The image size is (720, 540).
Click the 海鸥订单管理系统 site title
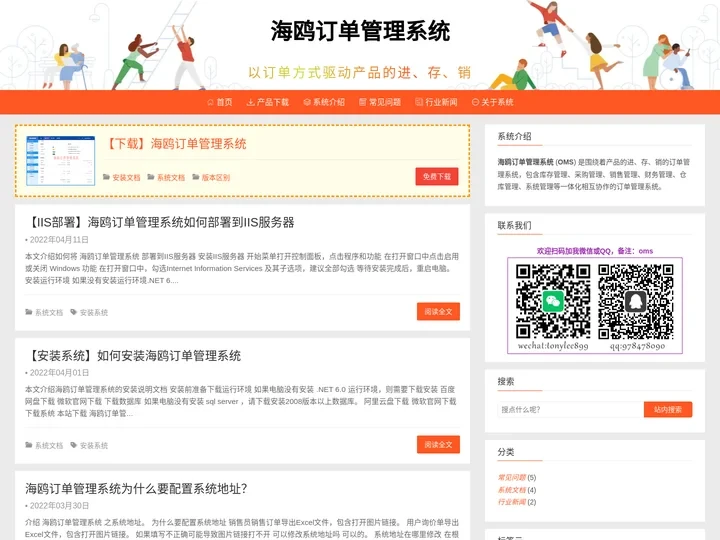pos(360,31)
